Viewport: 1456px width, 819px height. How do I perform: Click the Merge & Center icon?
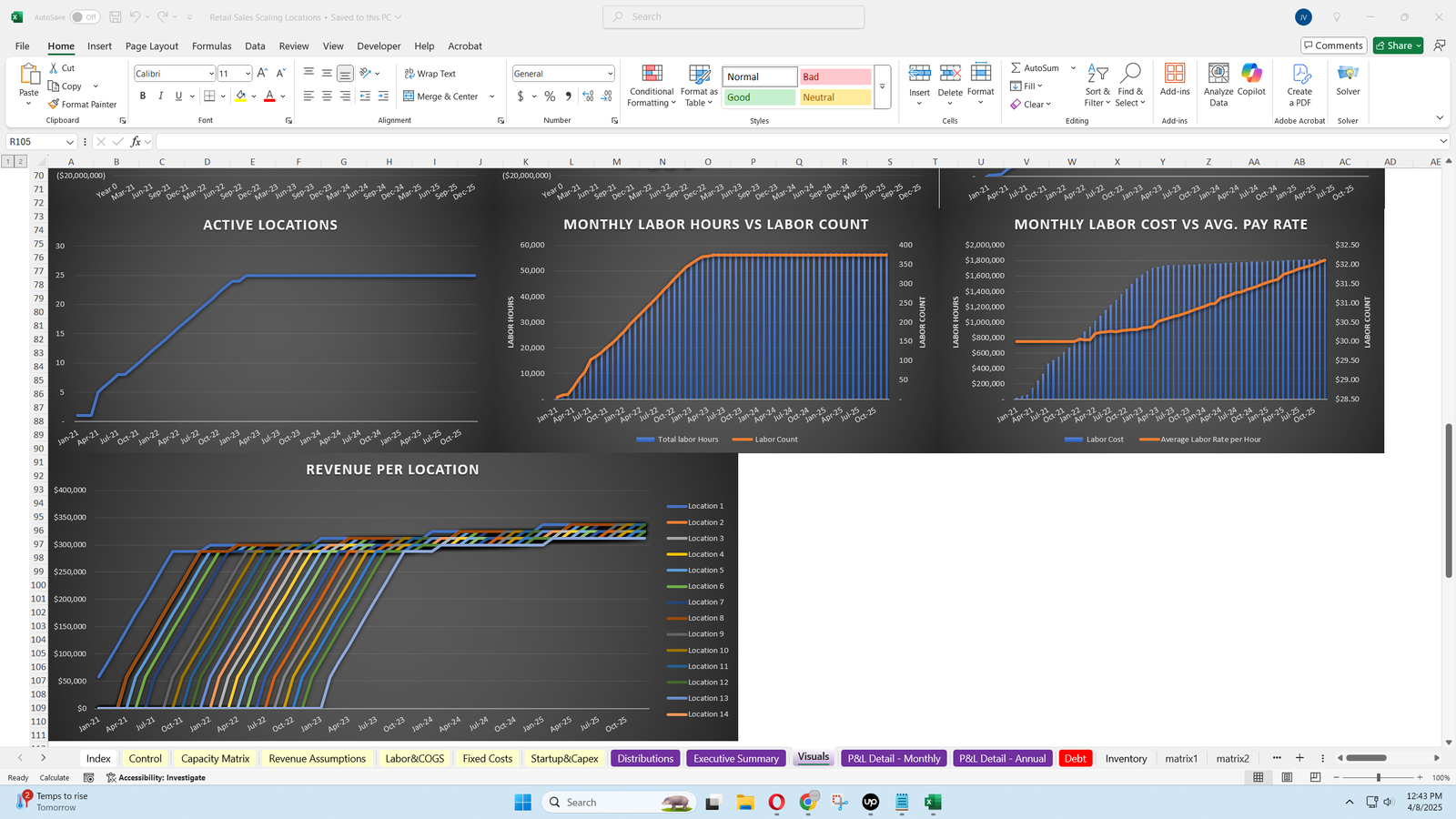tap(409, 96)
